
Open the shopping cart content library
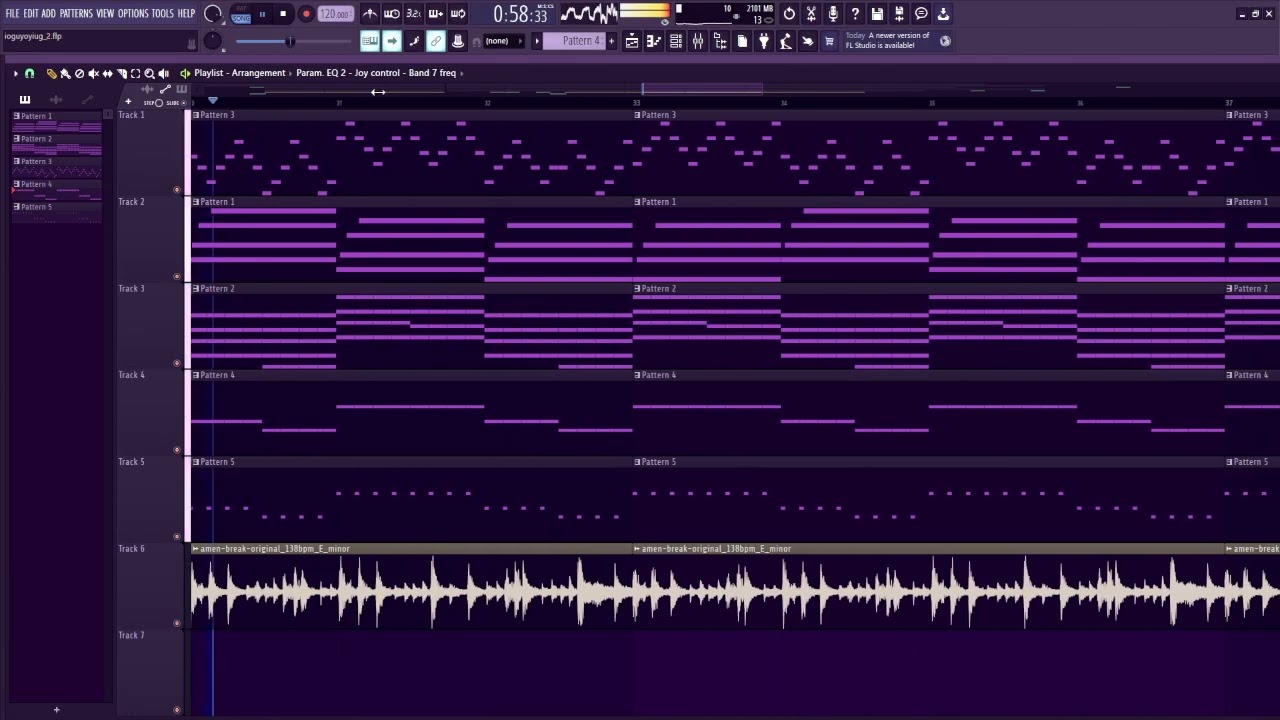tap(829, 41)
